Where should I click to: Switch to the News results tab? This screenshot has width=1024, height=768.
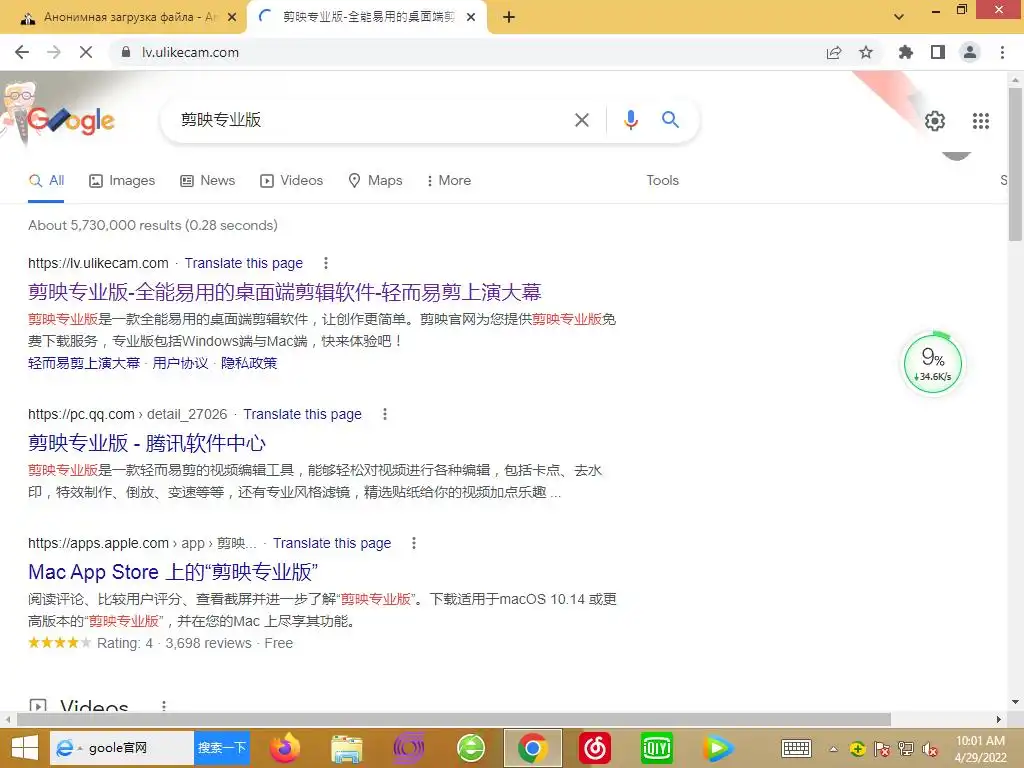point(208,181)
